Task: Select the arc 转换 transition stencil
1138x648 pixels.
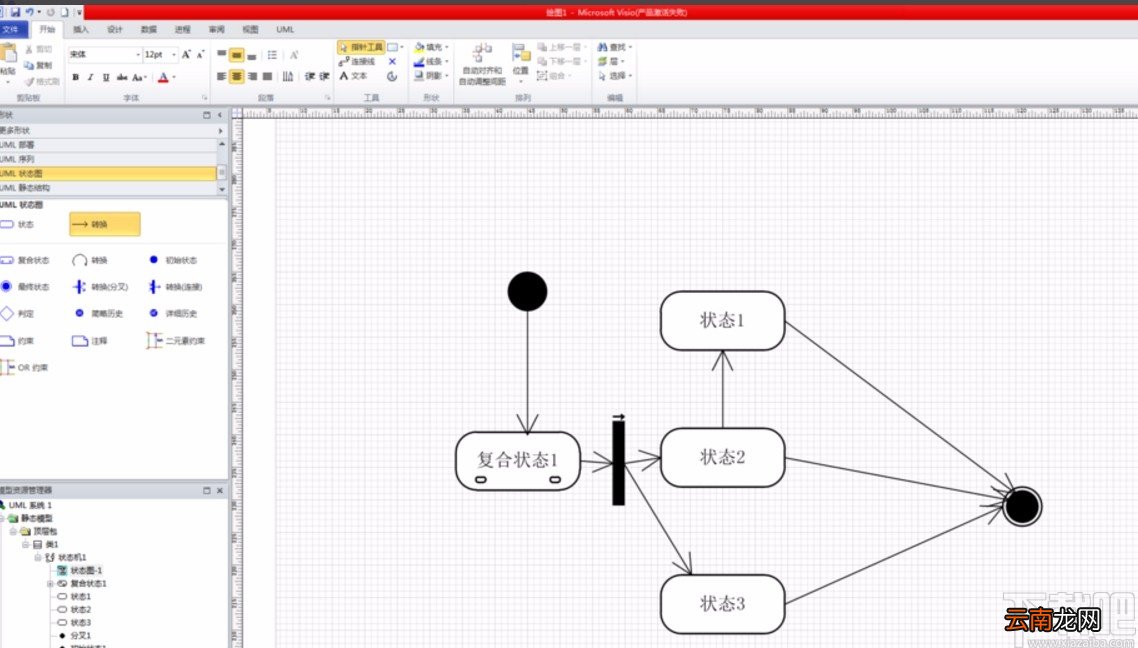Action: [x=89, y=260]
